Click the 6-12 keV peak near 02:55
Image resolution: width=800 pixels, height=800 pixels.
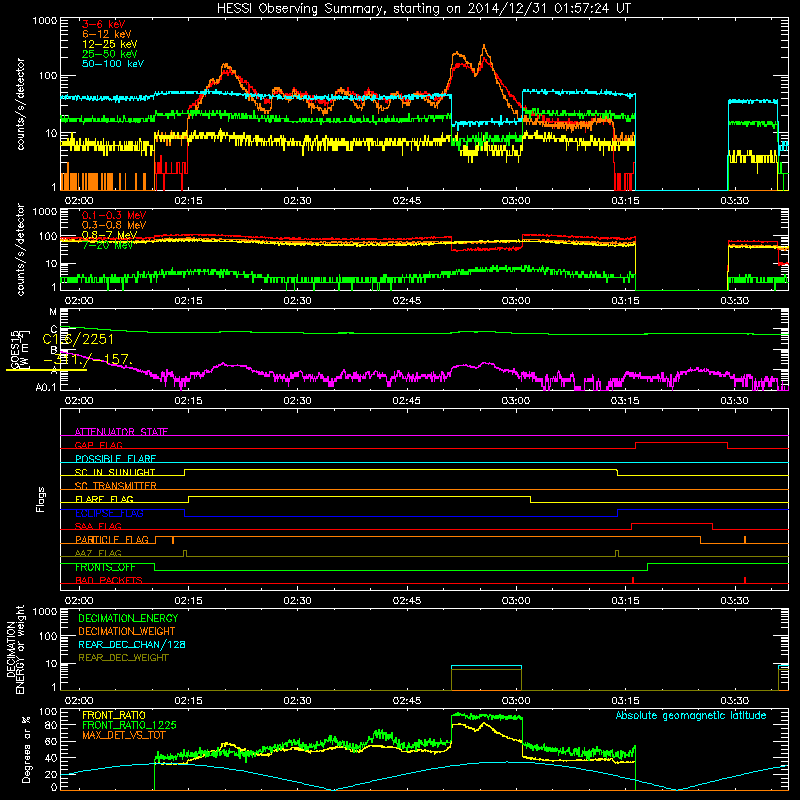tap(484, 47)
